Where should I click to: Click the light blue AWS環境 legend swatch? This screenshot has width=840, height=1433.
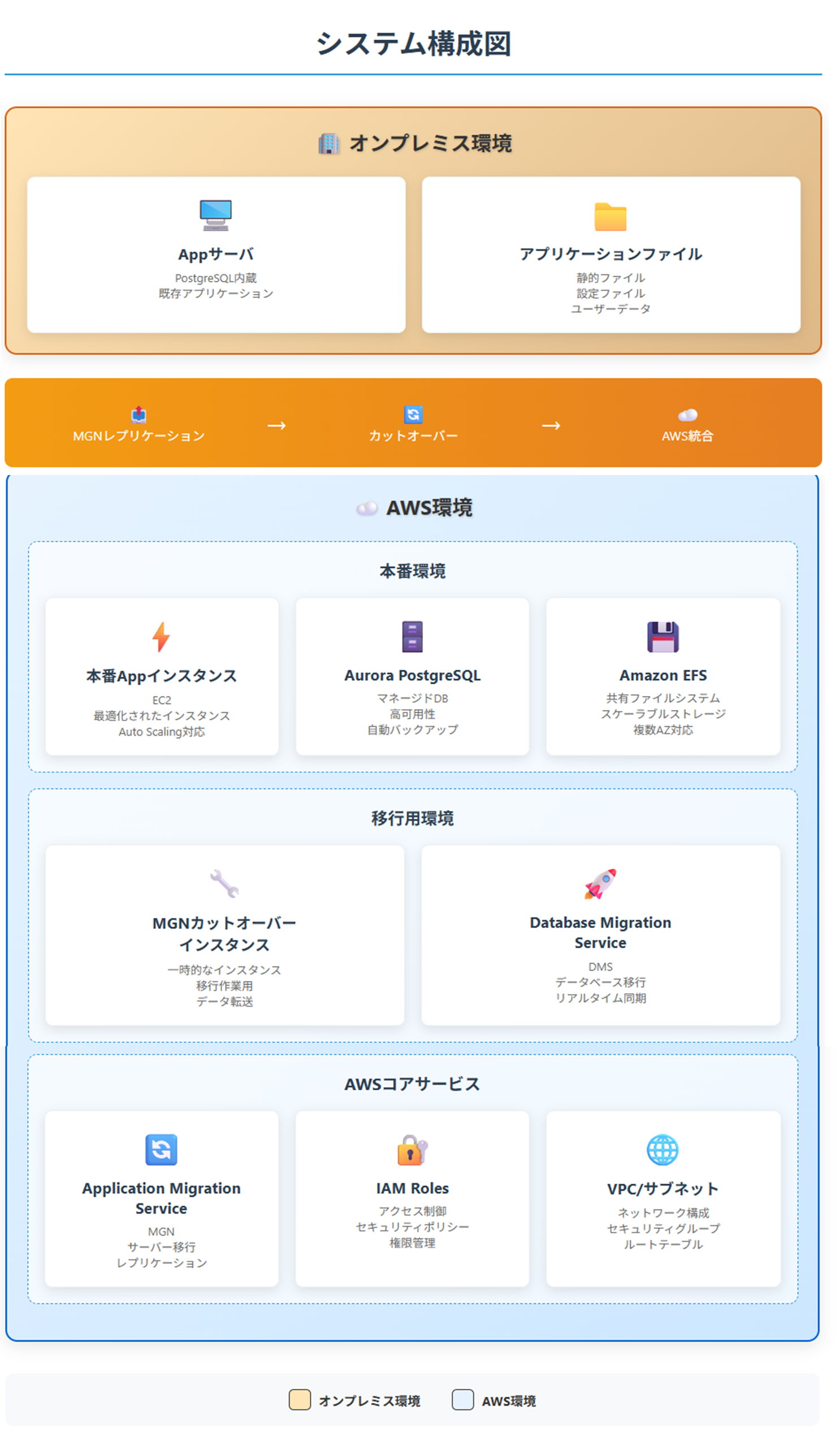(x=463, y=1400)
